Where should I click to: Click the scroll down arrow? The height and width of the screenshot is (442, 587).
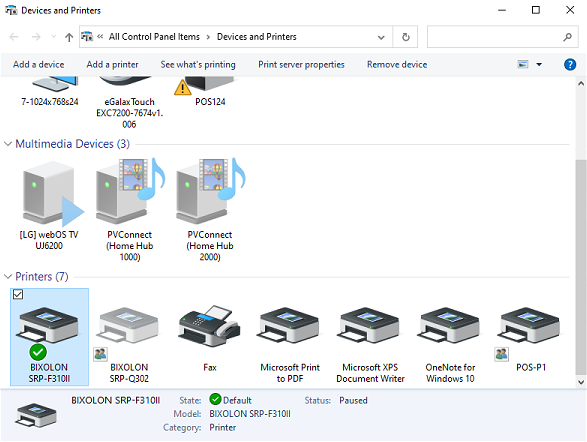click(581, 382)
